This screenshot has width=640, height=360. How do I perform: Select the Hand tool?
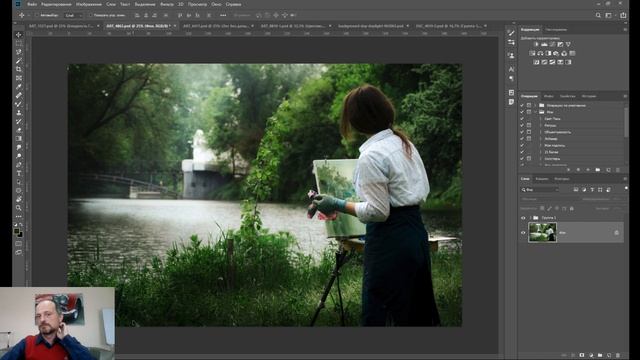(19, 199)
